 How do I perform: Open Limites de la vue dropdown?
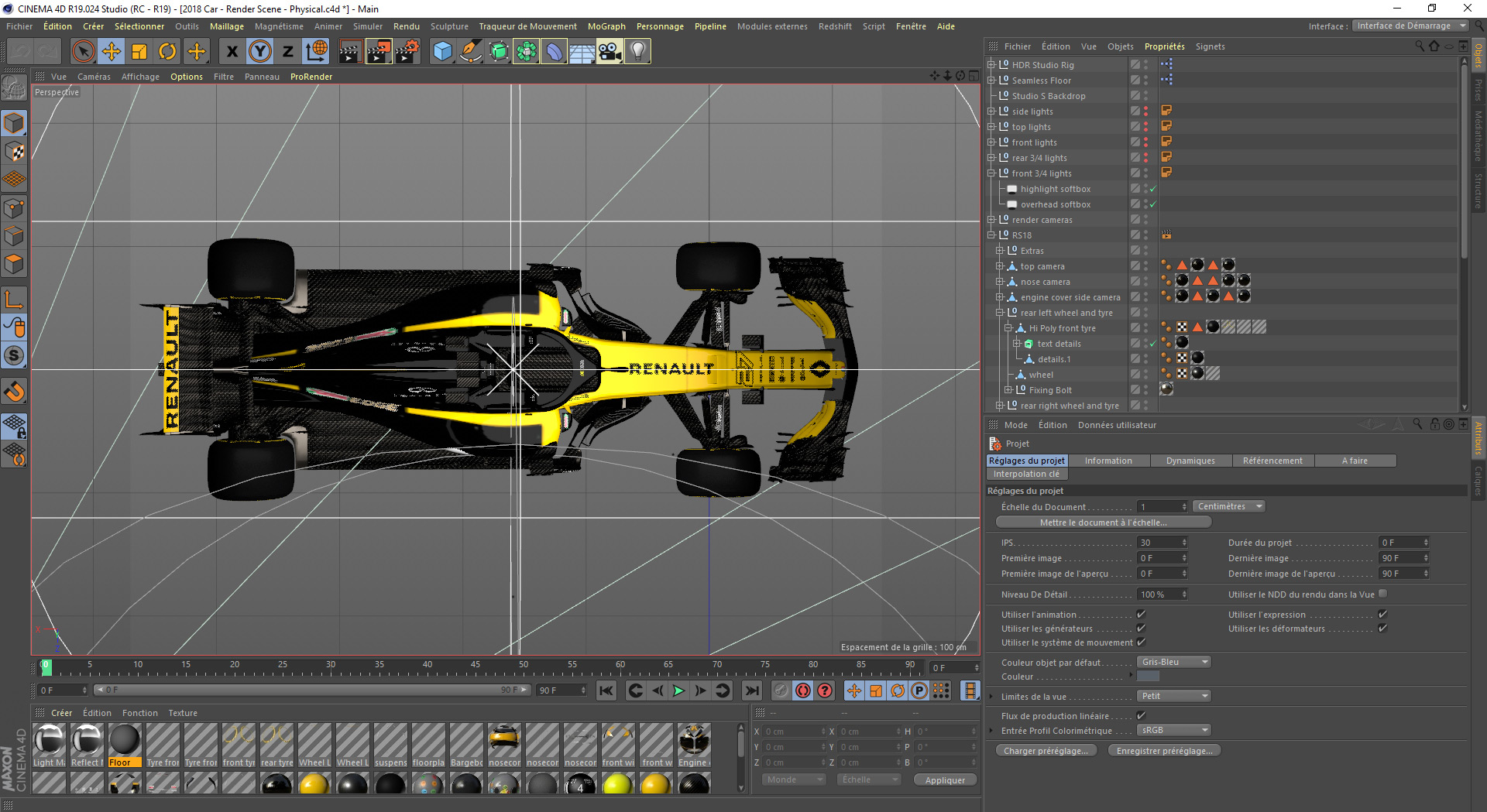point(1173,696)
